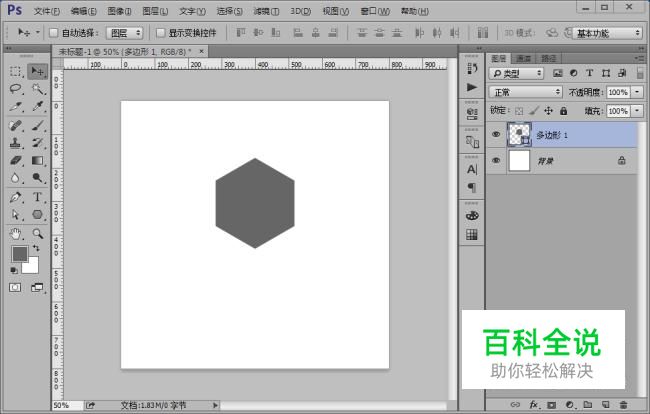Hide the 多边形 1 layer
This screenshot has width=650, height=414.
tap(496, 134)
